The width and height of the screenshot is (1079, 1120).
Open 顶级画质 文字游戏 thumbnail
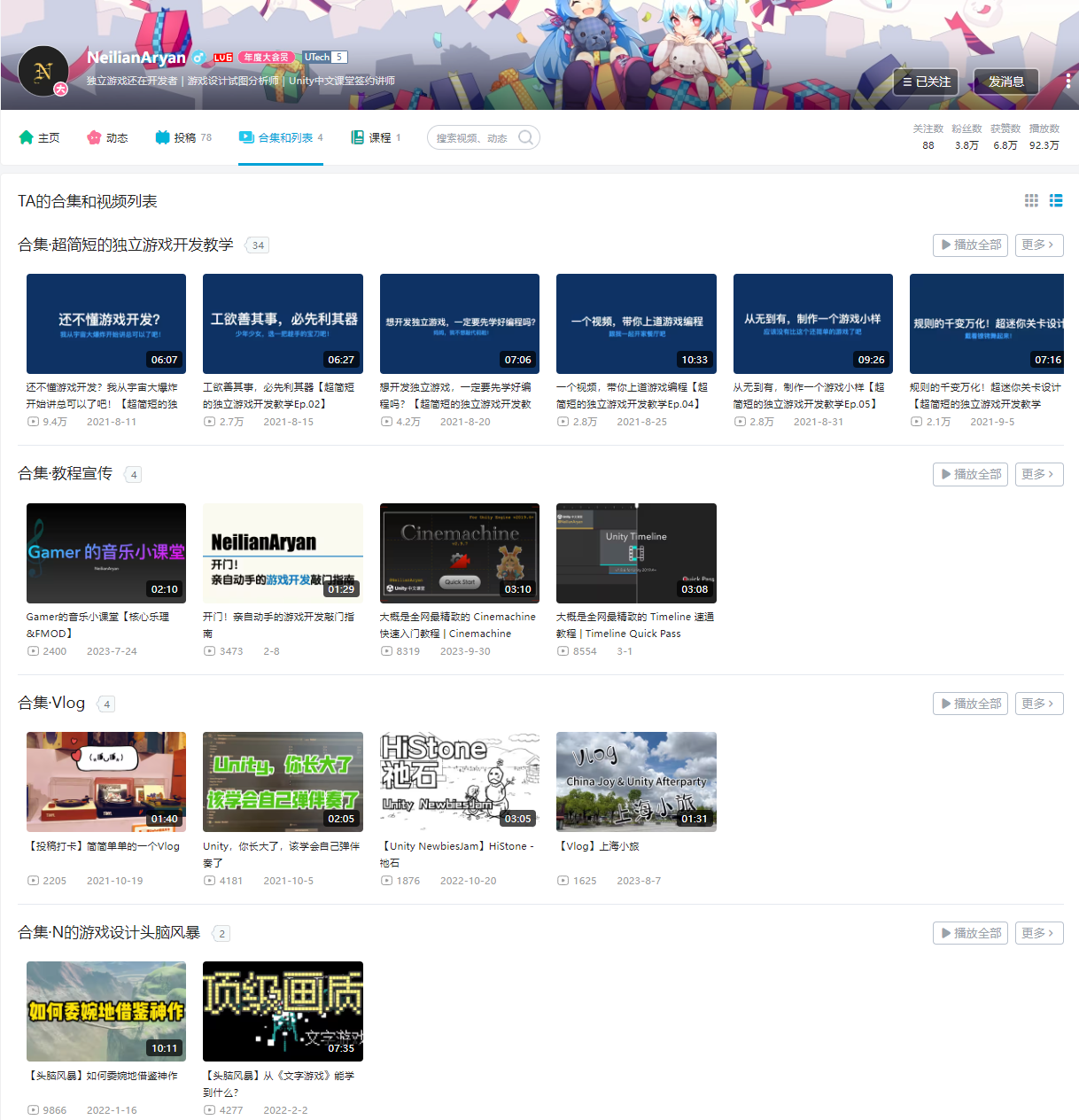coord(283,1011)
